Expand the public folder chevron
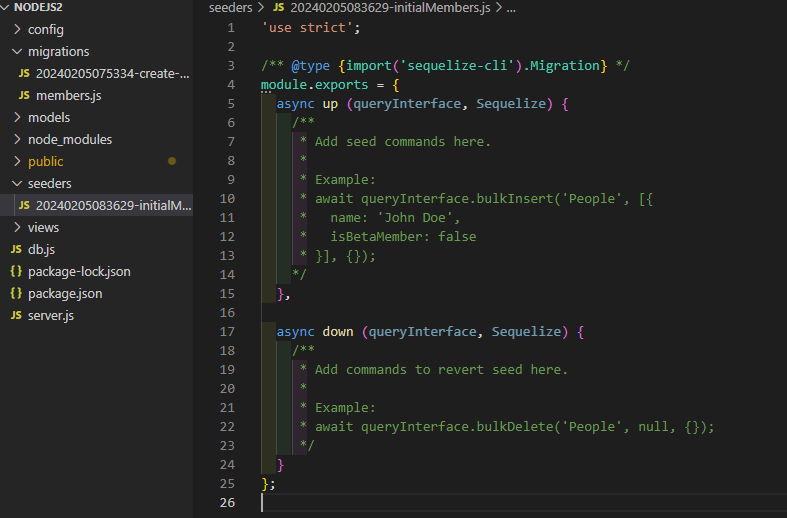Screen dimensions: 787x518 tap(17, 161)
